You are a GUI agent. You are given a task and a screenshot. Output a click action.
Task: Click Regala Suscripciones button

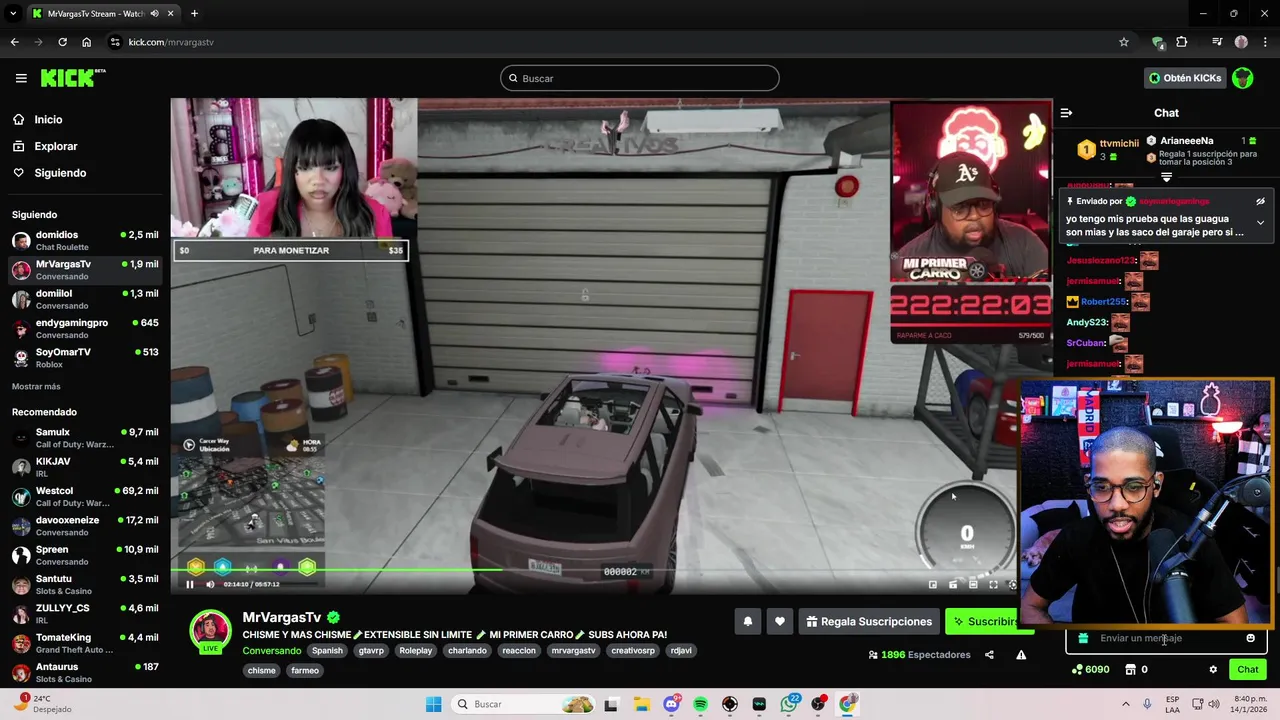point(869,621)
